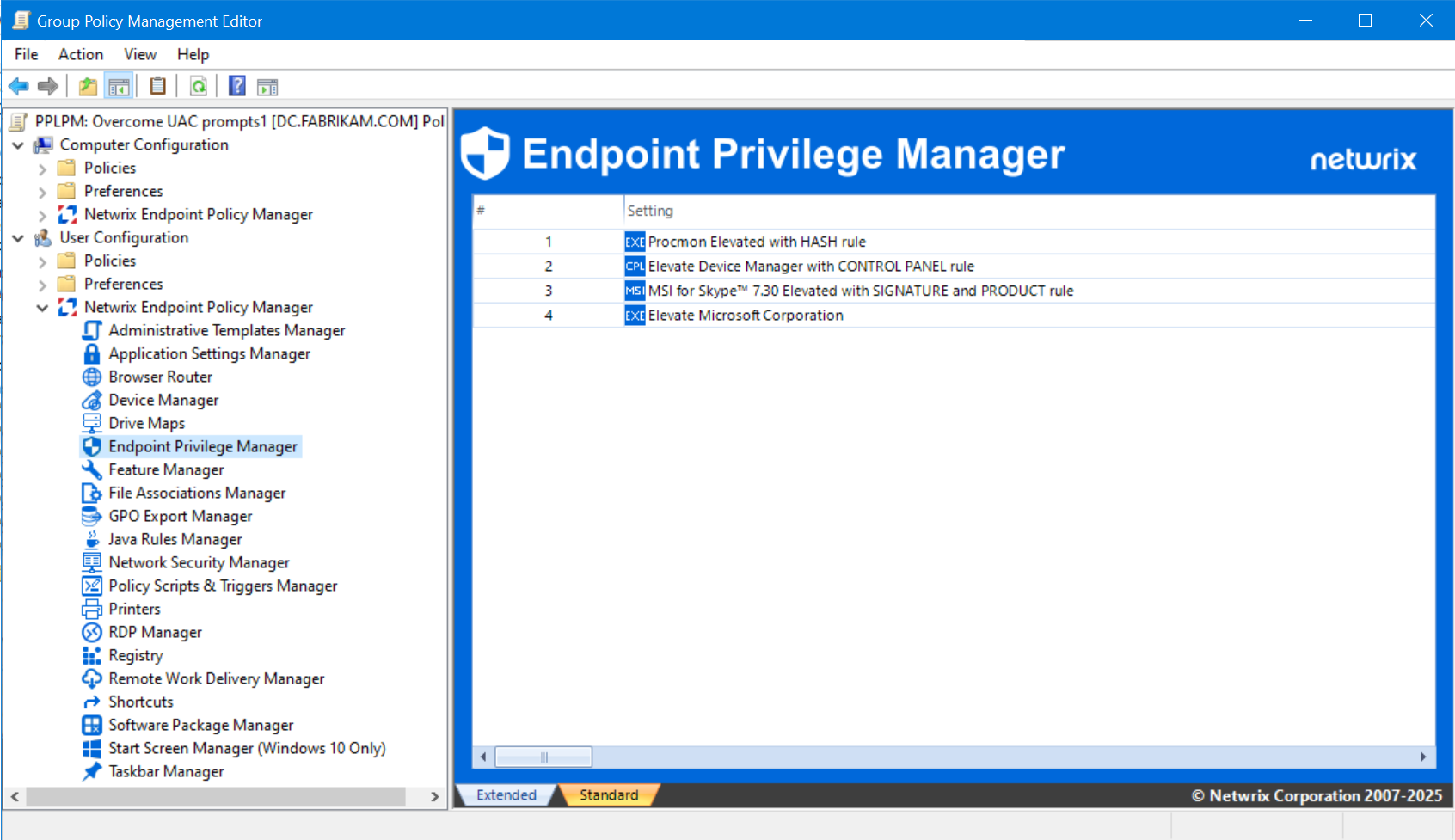Click the Policy Scripts & Triggers Manager icon
The width and height of the screenshot is (1455, 840).
[92, 586]
